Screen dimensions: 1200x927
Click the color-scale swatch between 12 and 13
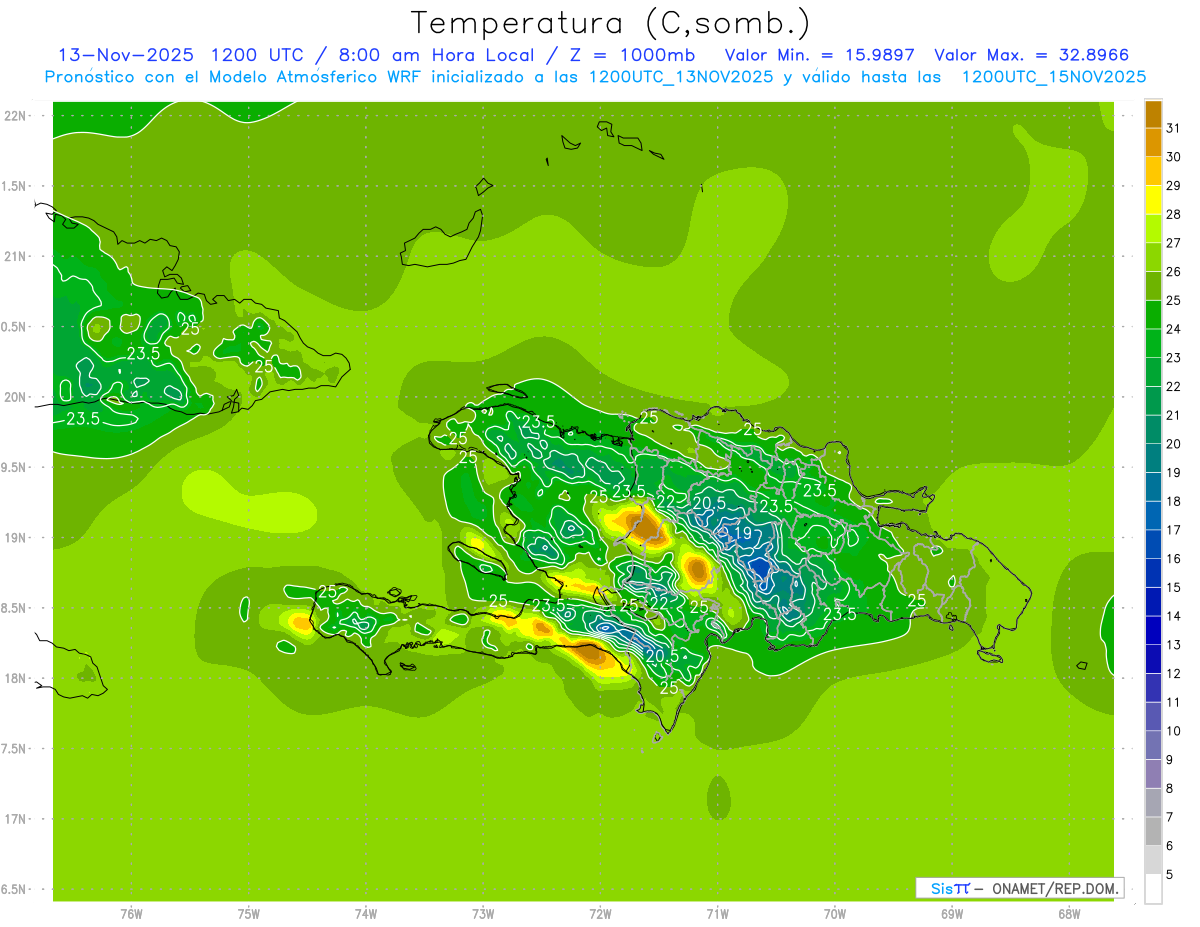[x=1153, y=659]
